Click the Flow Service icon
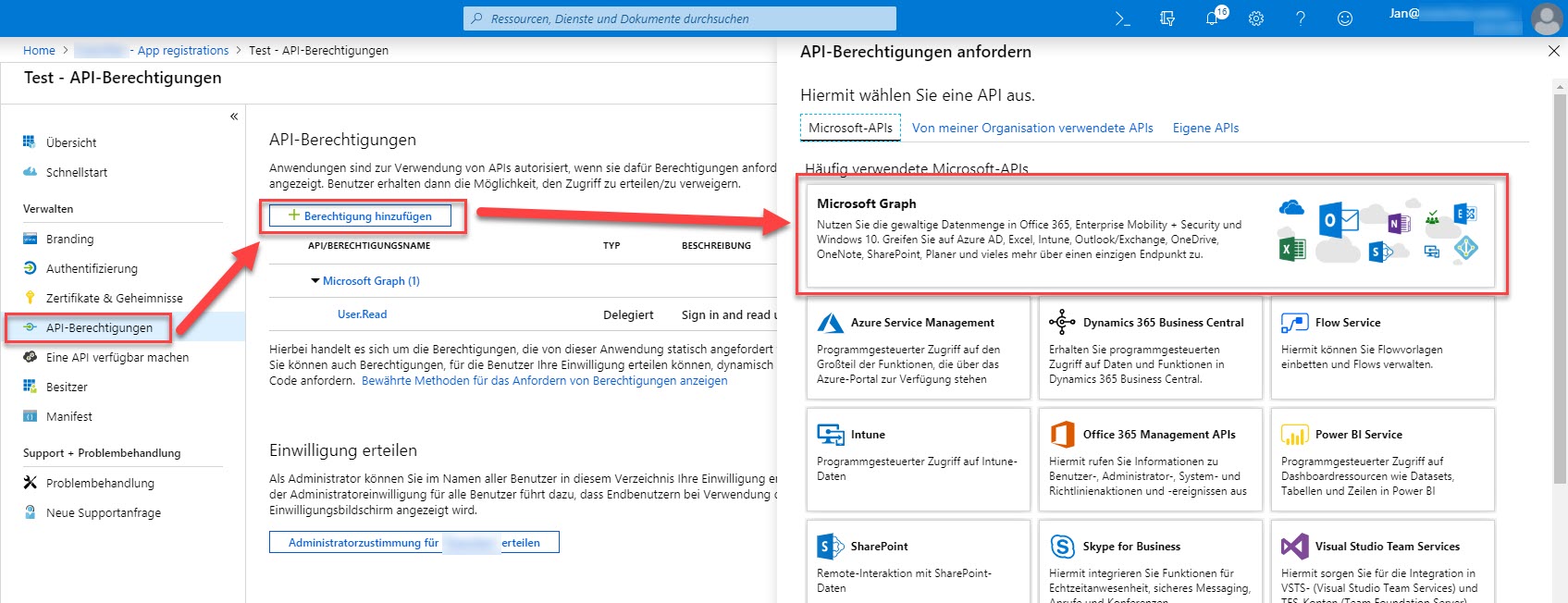Image resolution: width=1568 pixels, height=603 pixels. click(x=1294, y=323)
